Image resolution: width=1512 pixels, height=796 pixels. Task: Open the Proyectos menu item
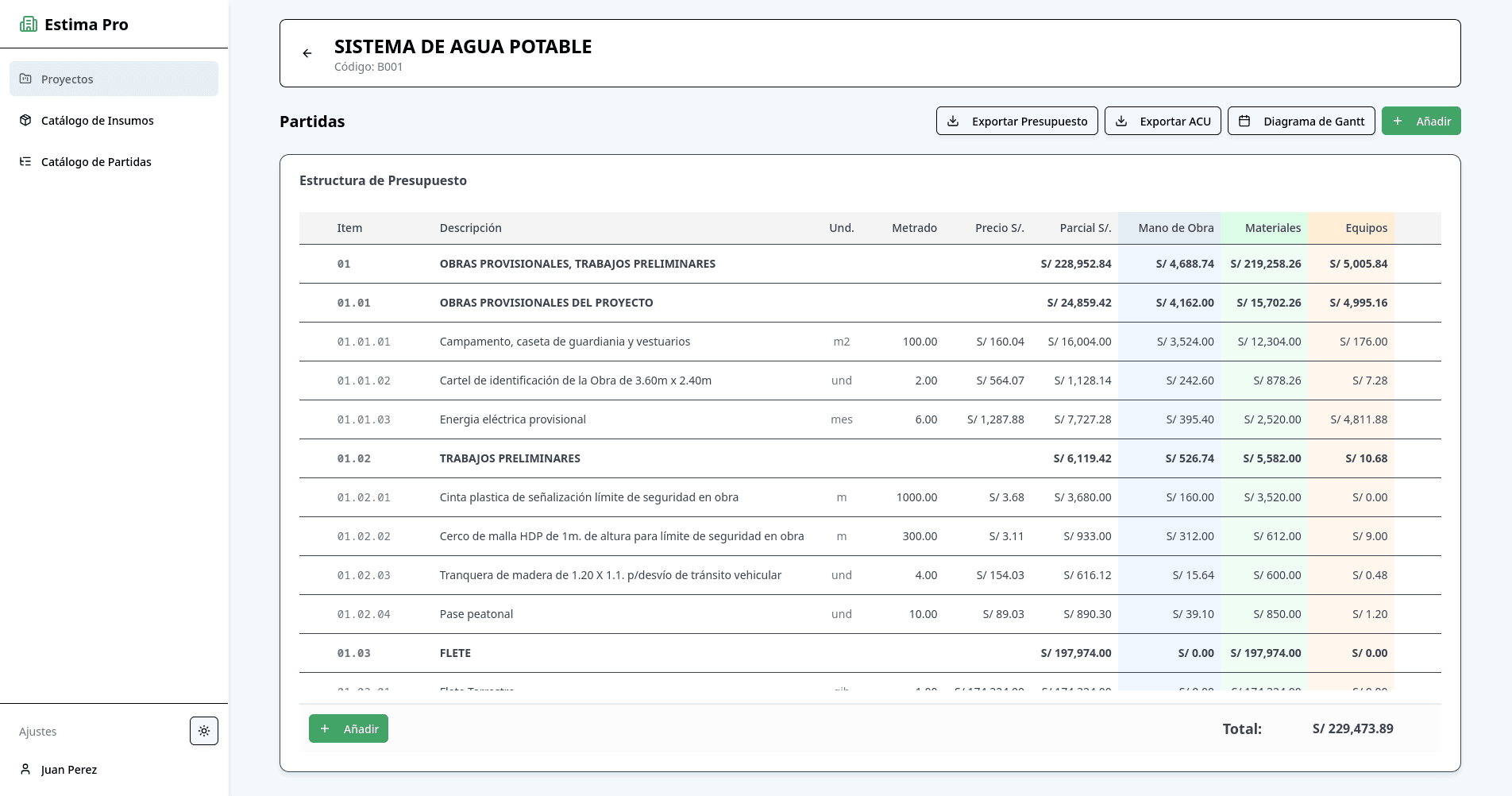(x=114, y=79)
